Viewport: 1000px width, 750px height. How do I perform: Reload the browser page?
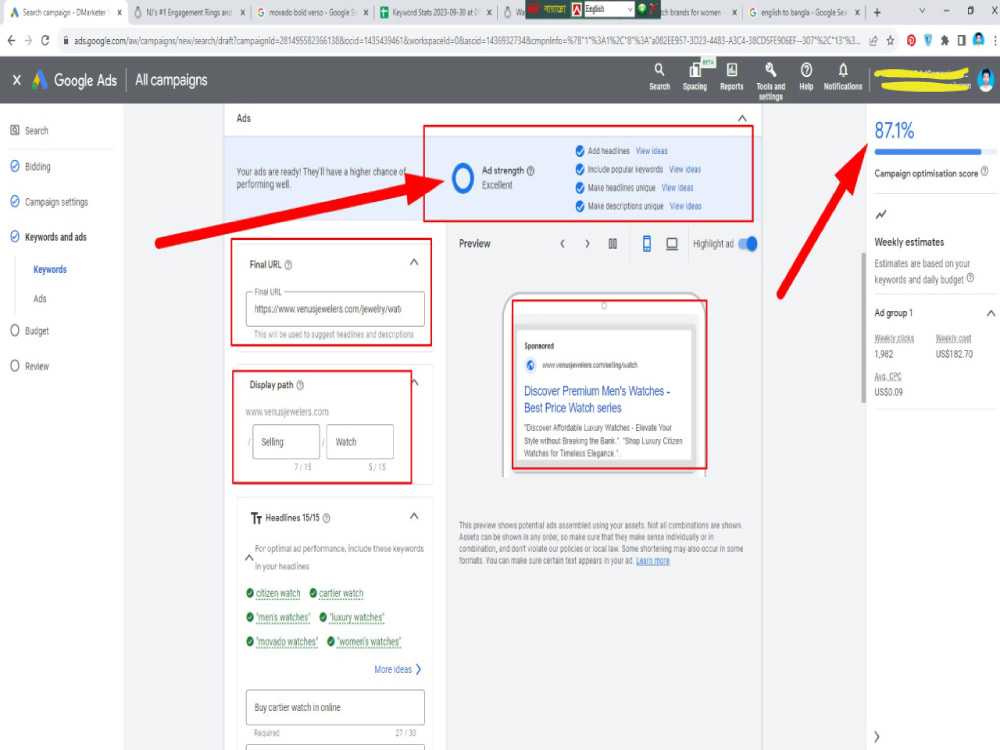45,41
